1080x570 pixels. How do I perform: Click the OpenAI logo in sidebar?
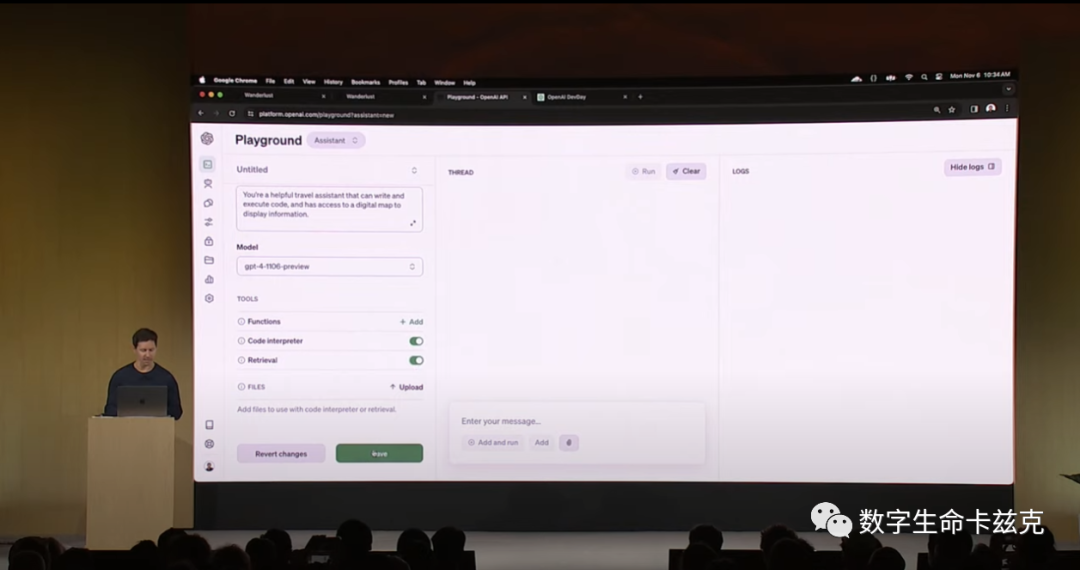207,138
